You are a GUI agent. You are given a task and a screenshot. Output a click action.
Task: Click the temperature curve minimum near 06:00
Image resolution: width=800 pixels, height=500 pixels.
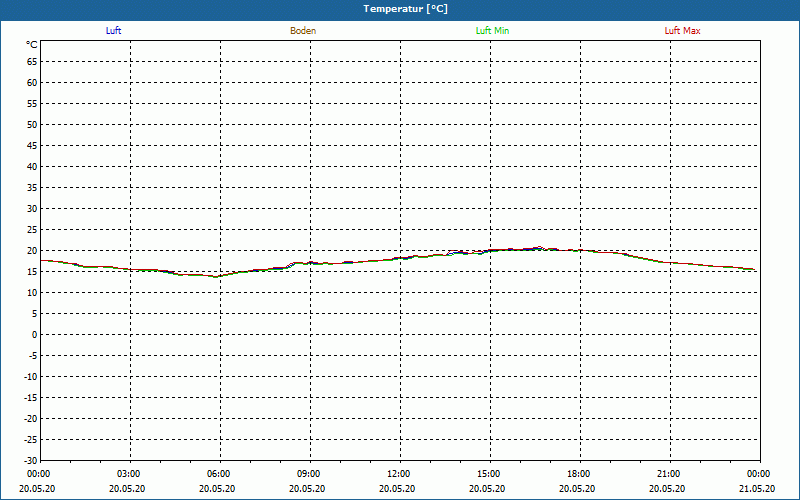coord(216,277)
